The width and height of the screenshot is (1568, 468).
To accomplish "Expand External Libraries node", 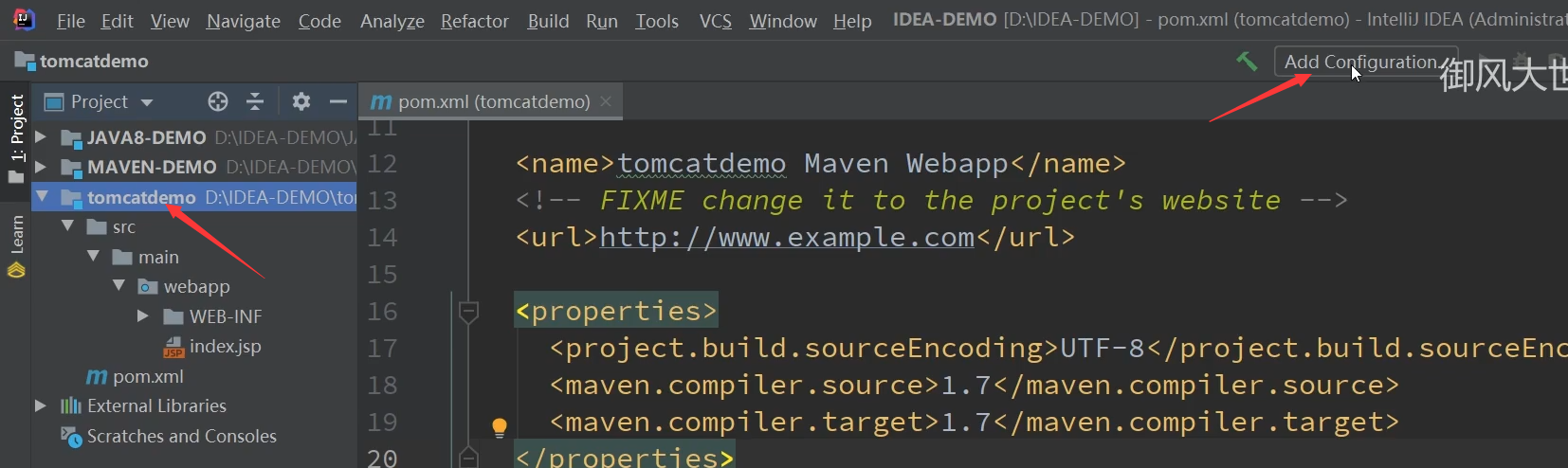I will 41,405.
